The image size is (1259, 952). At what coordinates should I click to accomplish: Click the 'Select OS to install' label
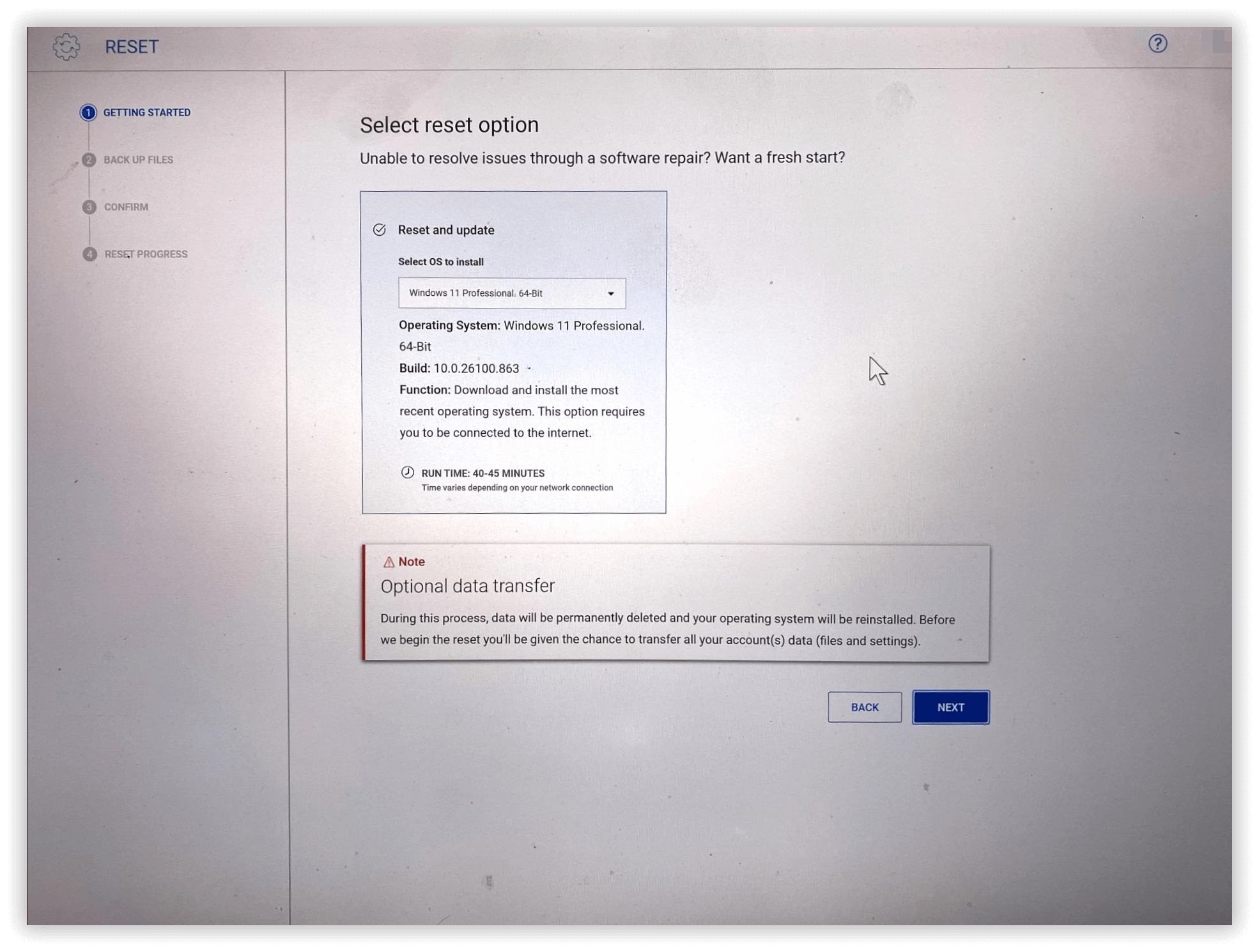pos(441,262)
